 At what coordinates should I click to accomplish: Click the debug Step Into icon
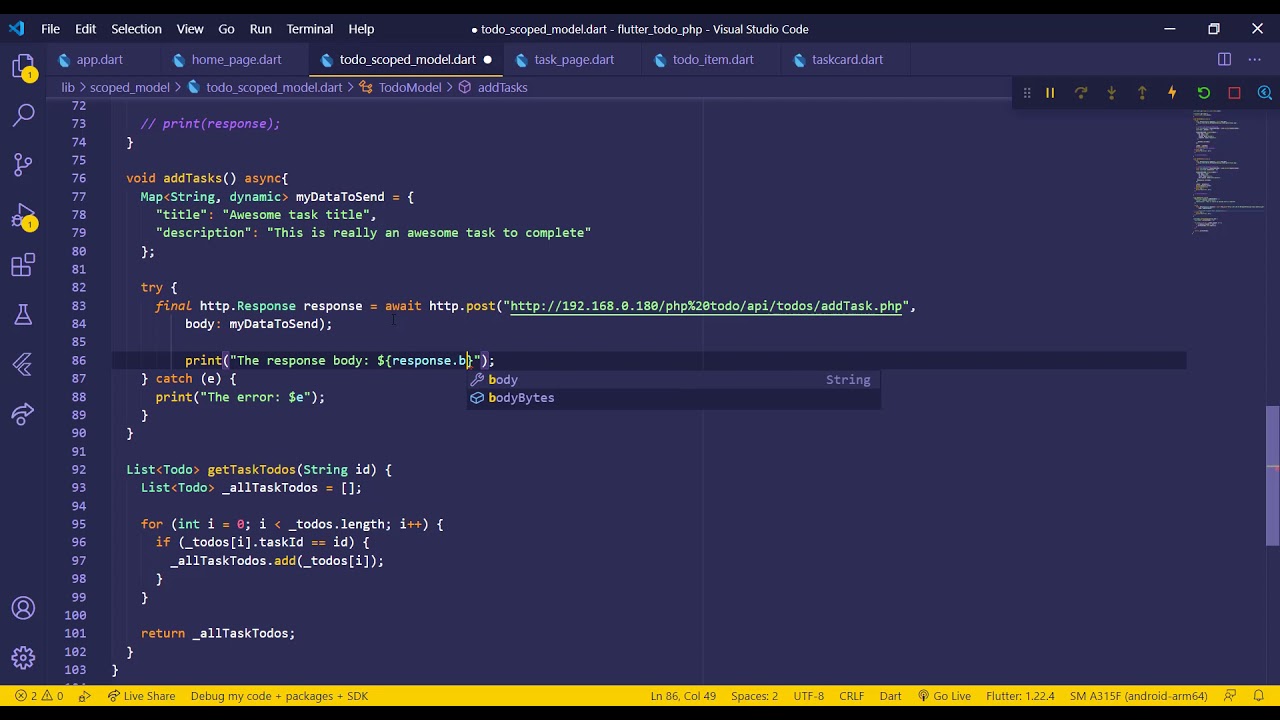(x=1111, y=93)
